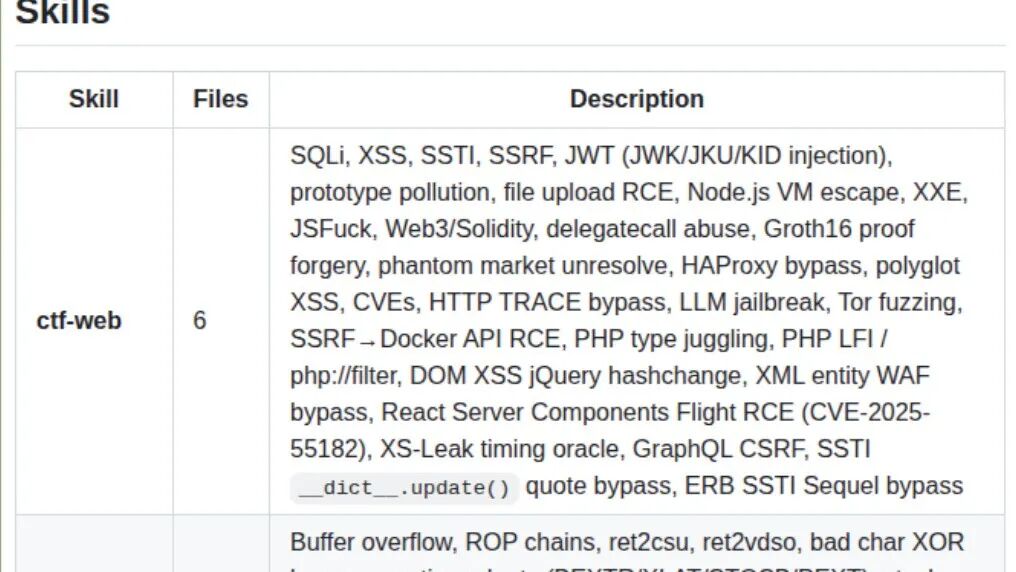This screenshot has width=1016, height=572.
Task: Click the XML entity WAF text
Action: click(842, 376)
